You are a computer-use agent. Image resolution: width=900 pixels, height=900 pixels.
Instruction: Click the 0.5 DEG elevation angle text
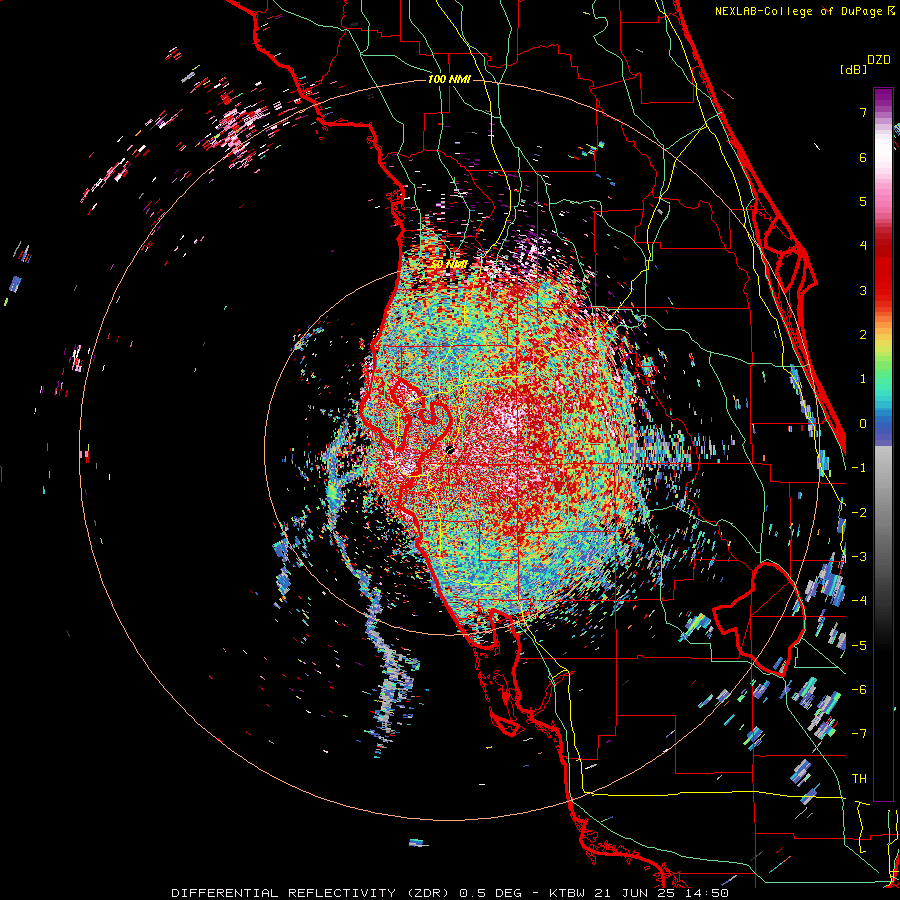(x=491, y=893)
